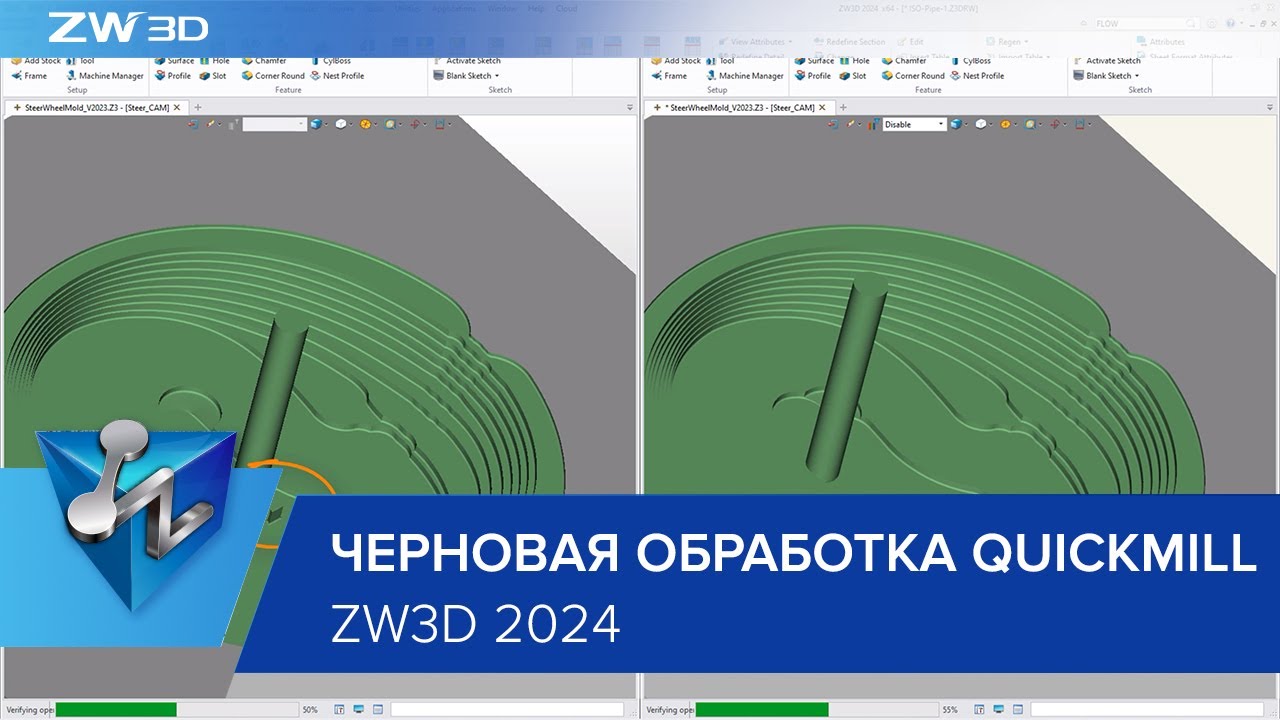Click shaded display cube icon in left viewport toolbar
This screenshot has height=720, width=1280.
(316, 124)
